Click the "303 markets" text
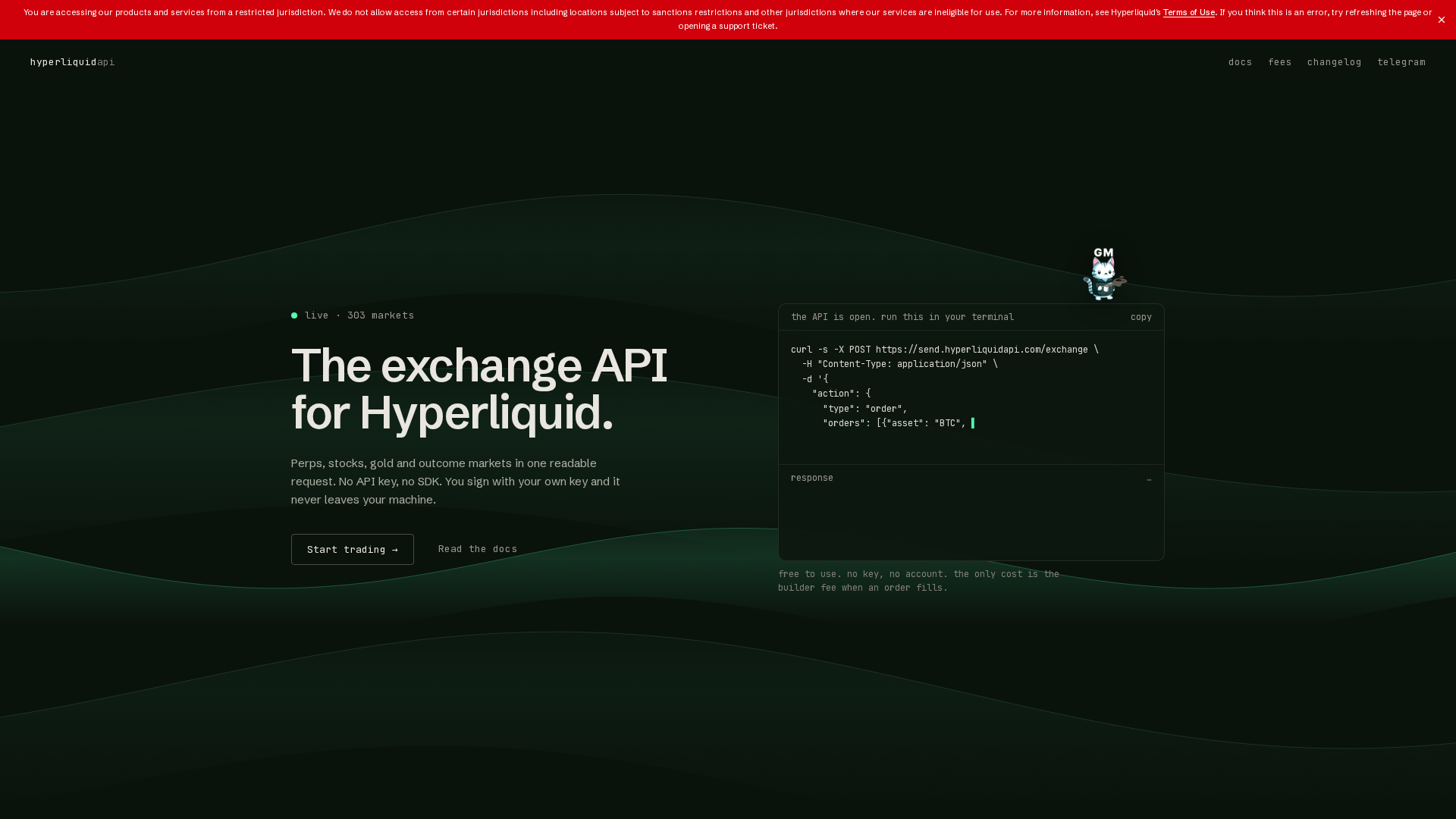The width and height of the screenshot is (1456, 819). coord(381,315)
